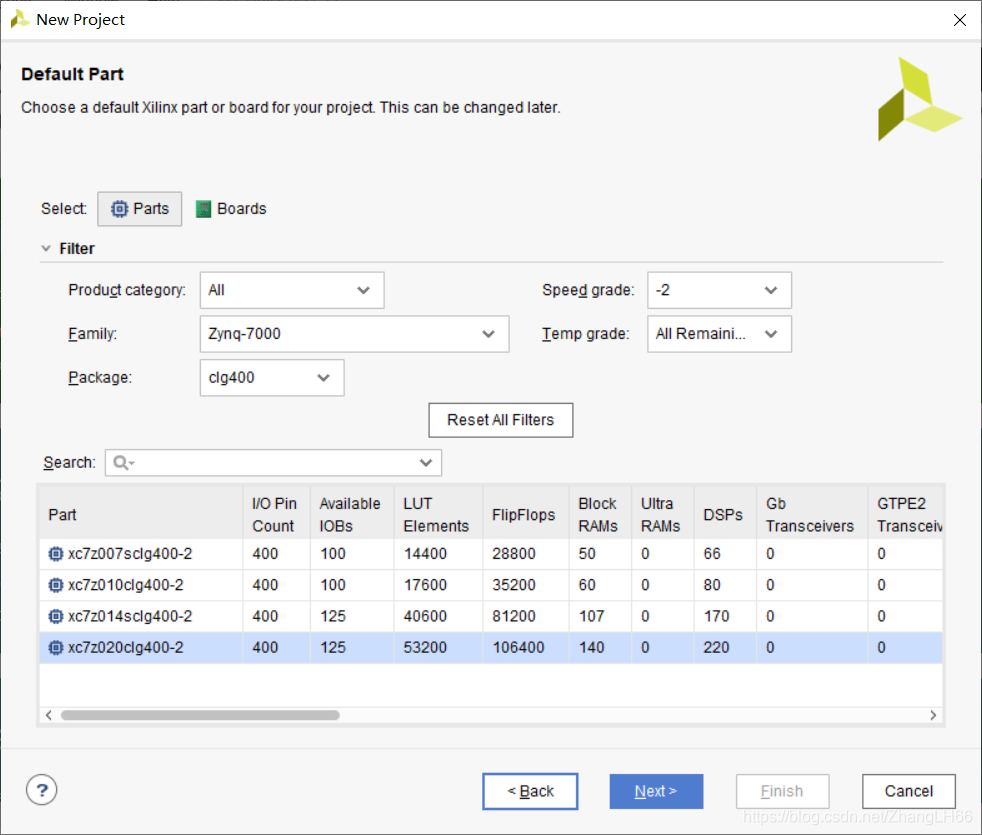Click DSPs value 66

pos(712,554)
